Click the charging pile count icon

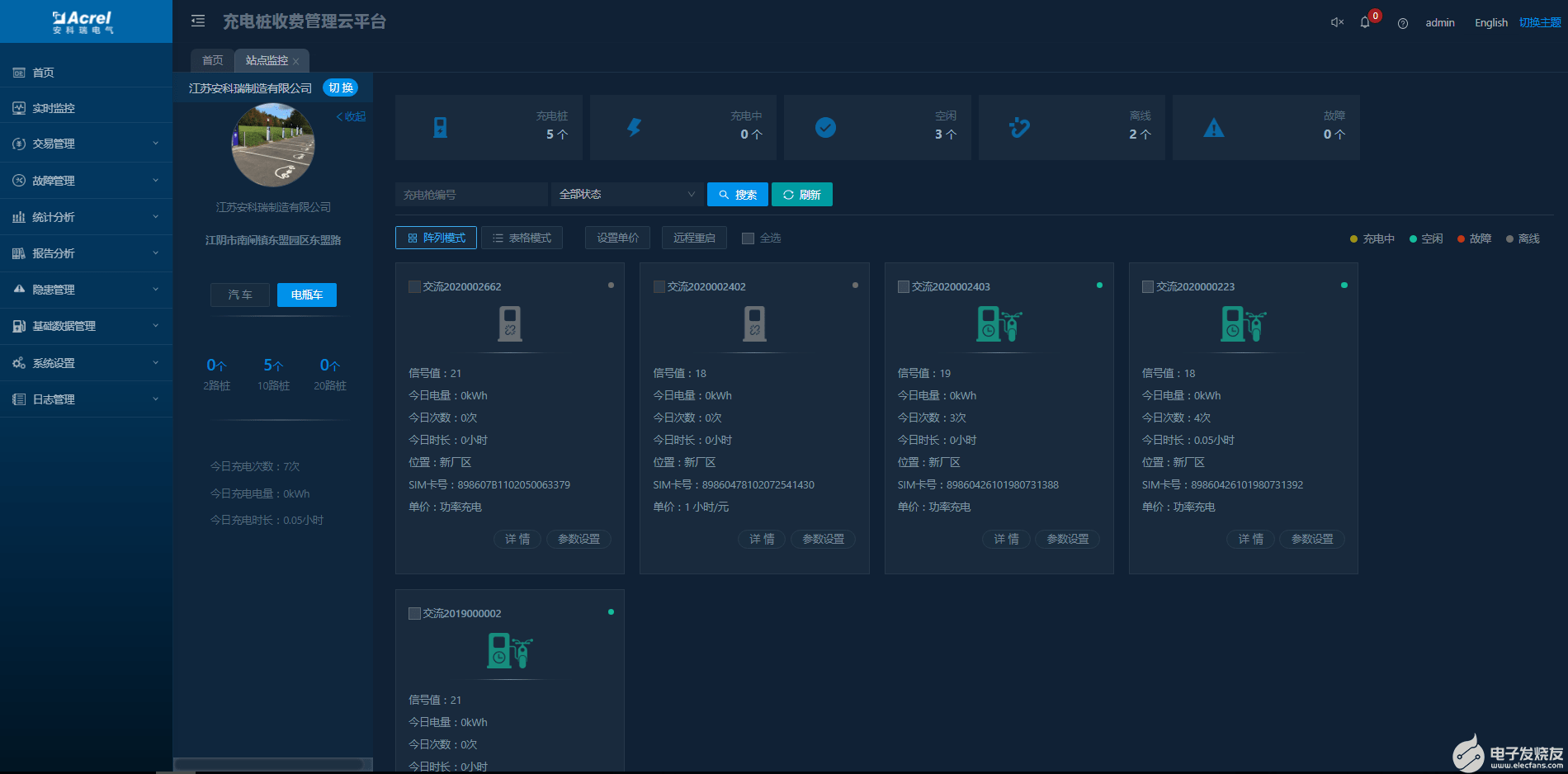pyautogui.click(x=441, y=127)
